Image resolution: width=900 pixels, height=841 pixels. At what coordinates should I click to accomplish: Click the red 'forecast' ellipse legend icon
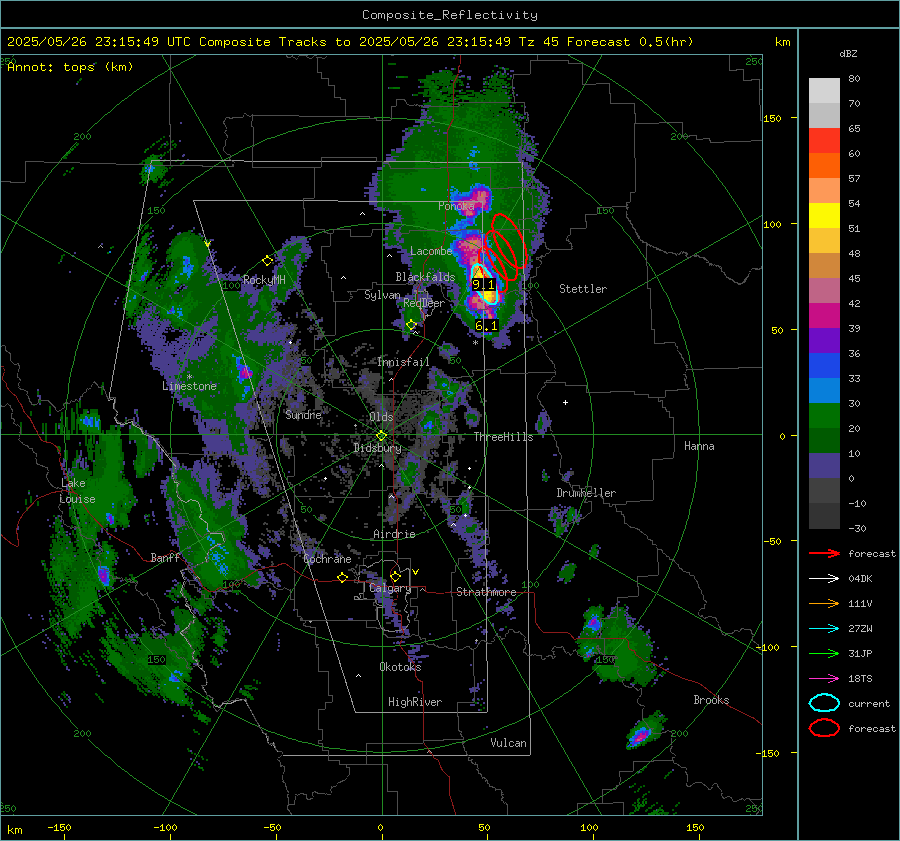click(824, 728)
